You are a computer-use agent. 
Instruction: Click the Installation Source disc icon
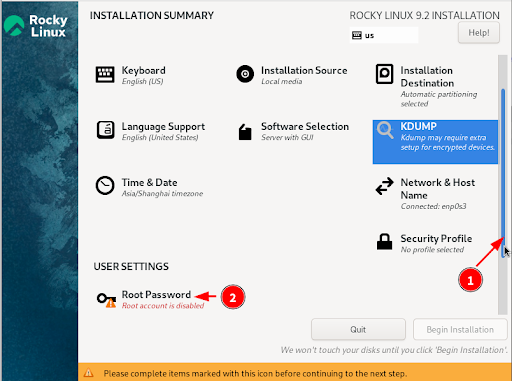[245, 74]
